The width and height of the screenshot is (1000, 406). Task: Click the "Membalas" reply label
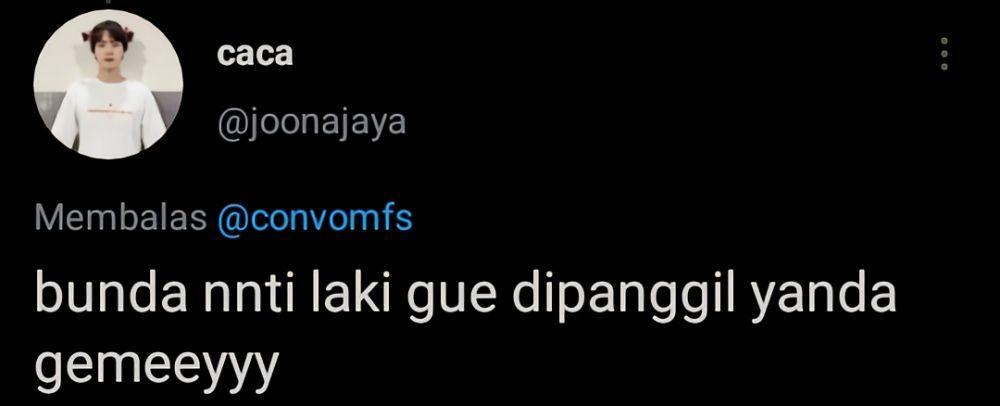pos(121,219)
